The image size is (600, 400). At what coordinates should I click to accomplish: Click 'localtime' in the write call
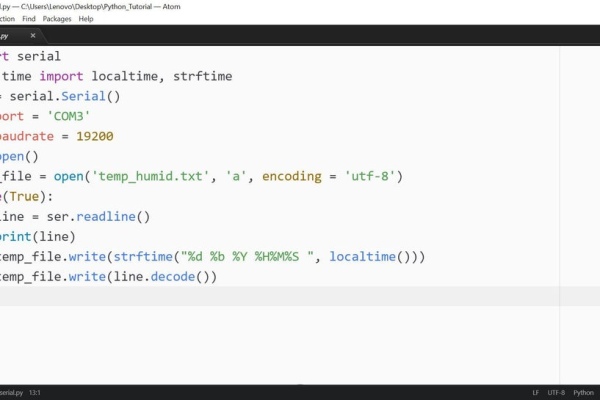tap(362, 256)
